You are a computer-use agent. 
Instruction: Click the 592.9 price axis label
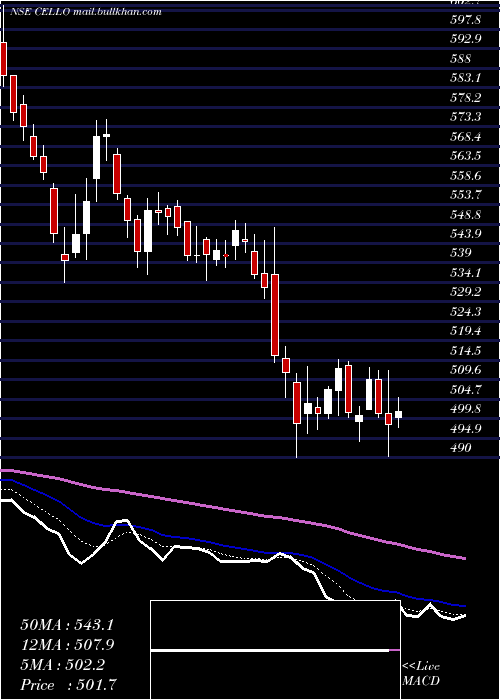[x=465, y=39]
